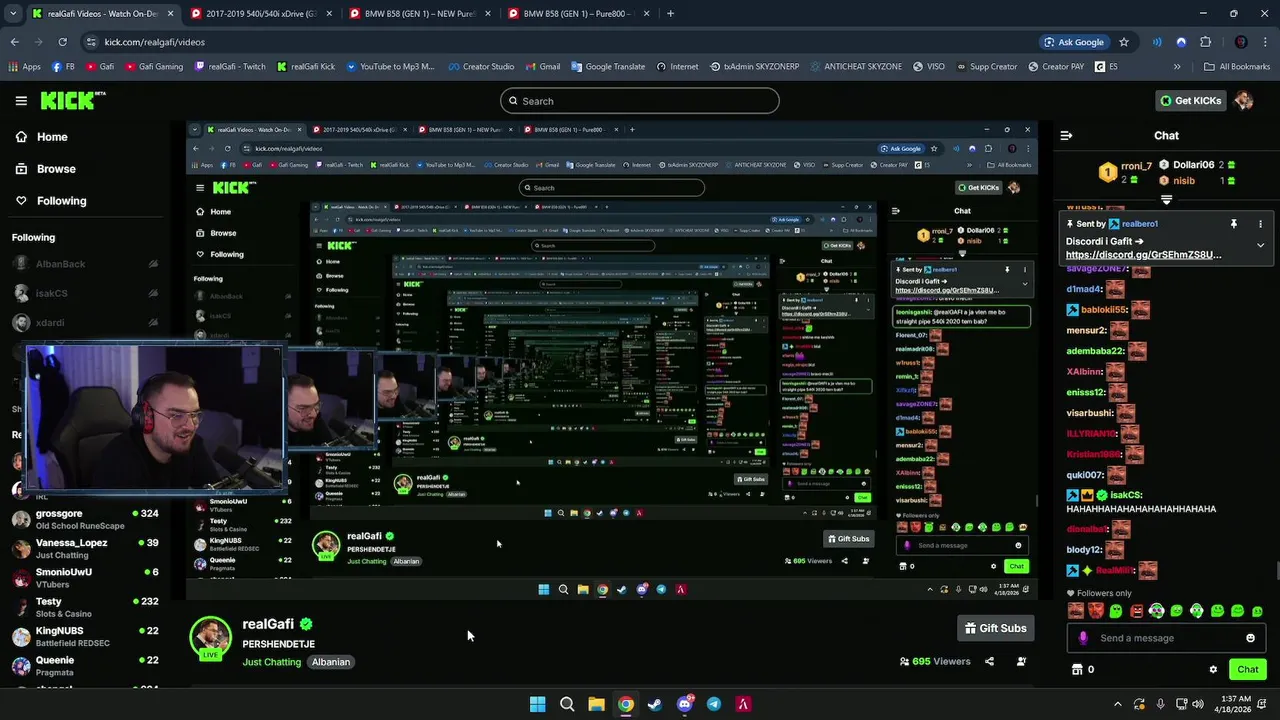Show hidden system tray icons
Viewport: 1280px width, 720px height.
click(1118, 704)
